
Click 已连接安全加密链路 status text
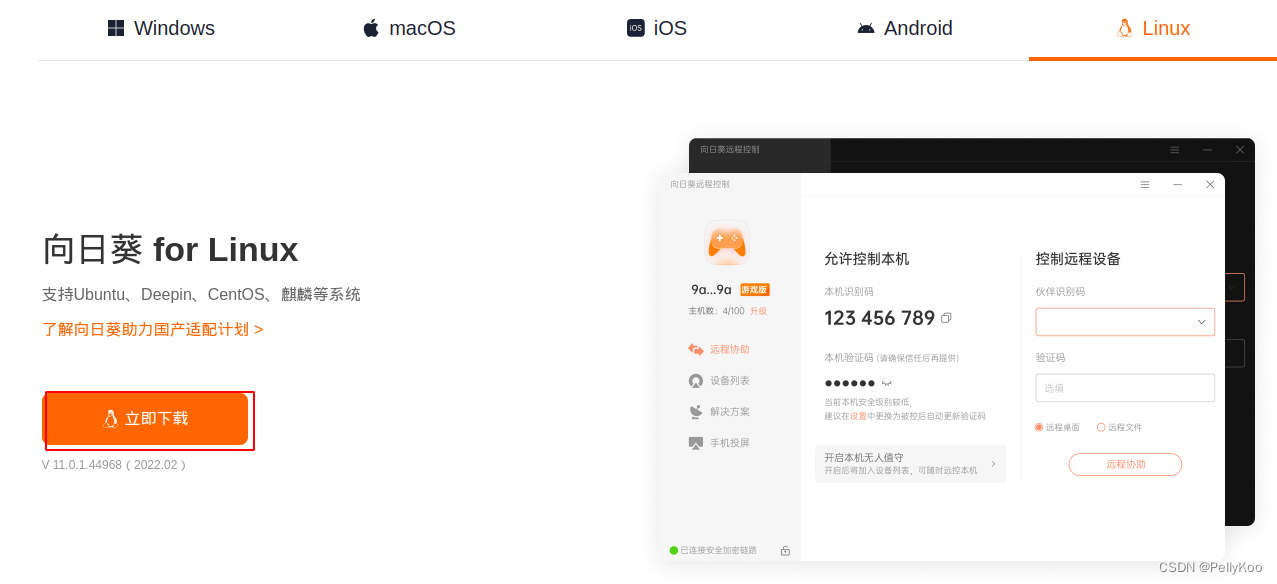[x=718, y=551]
